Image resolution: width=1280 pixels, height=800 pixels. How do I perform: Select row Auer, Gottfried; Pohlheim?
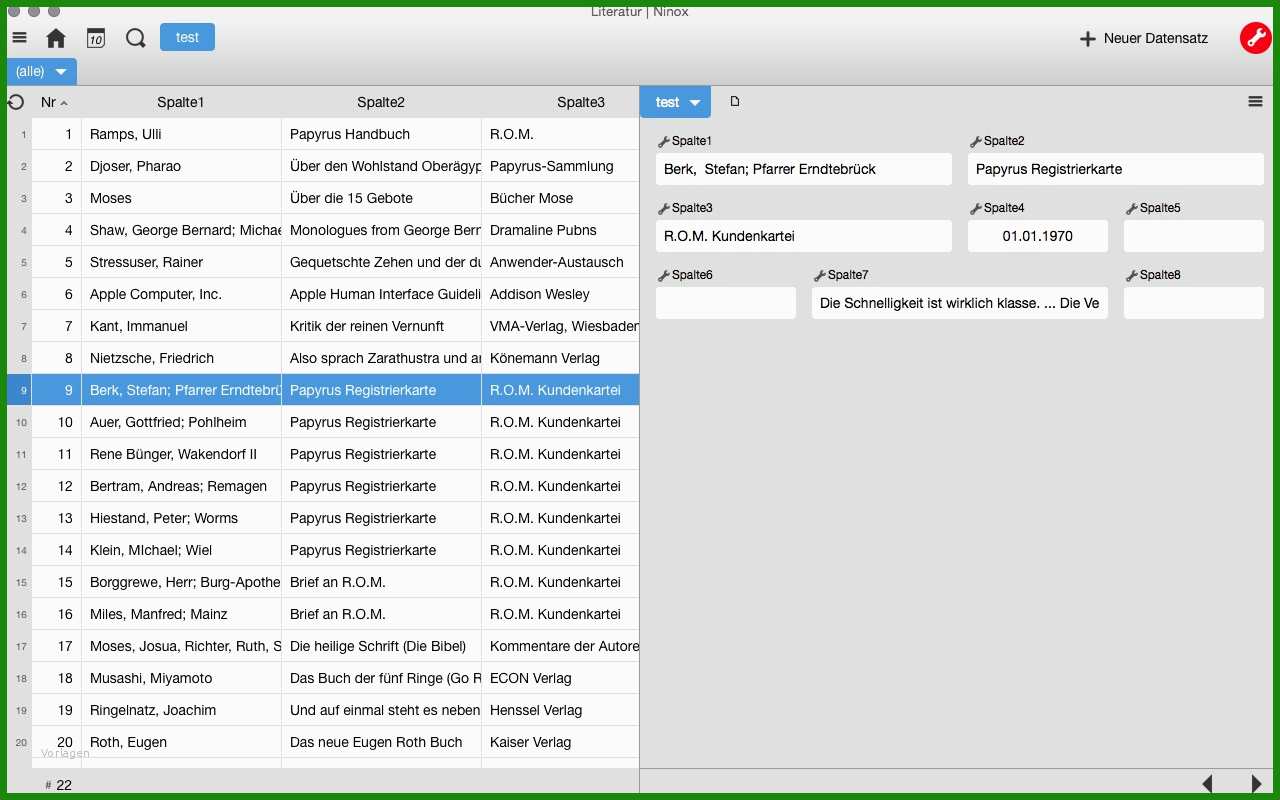[x=323, y=422]
